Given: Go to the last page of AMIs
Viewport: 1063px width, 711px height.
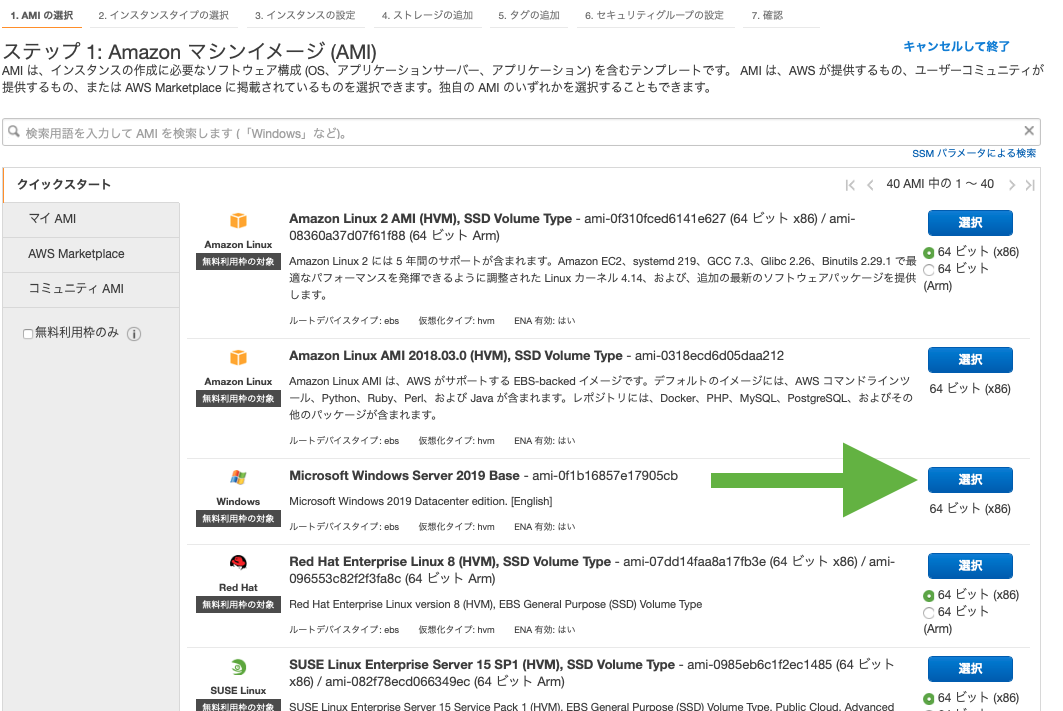Looking at the screenshot, I should (x=1030, y=185).
